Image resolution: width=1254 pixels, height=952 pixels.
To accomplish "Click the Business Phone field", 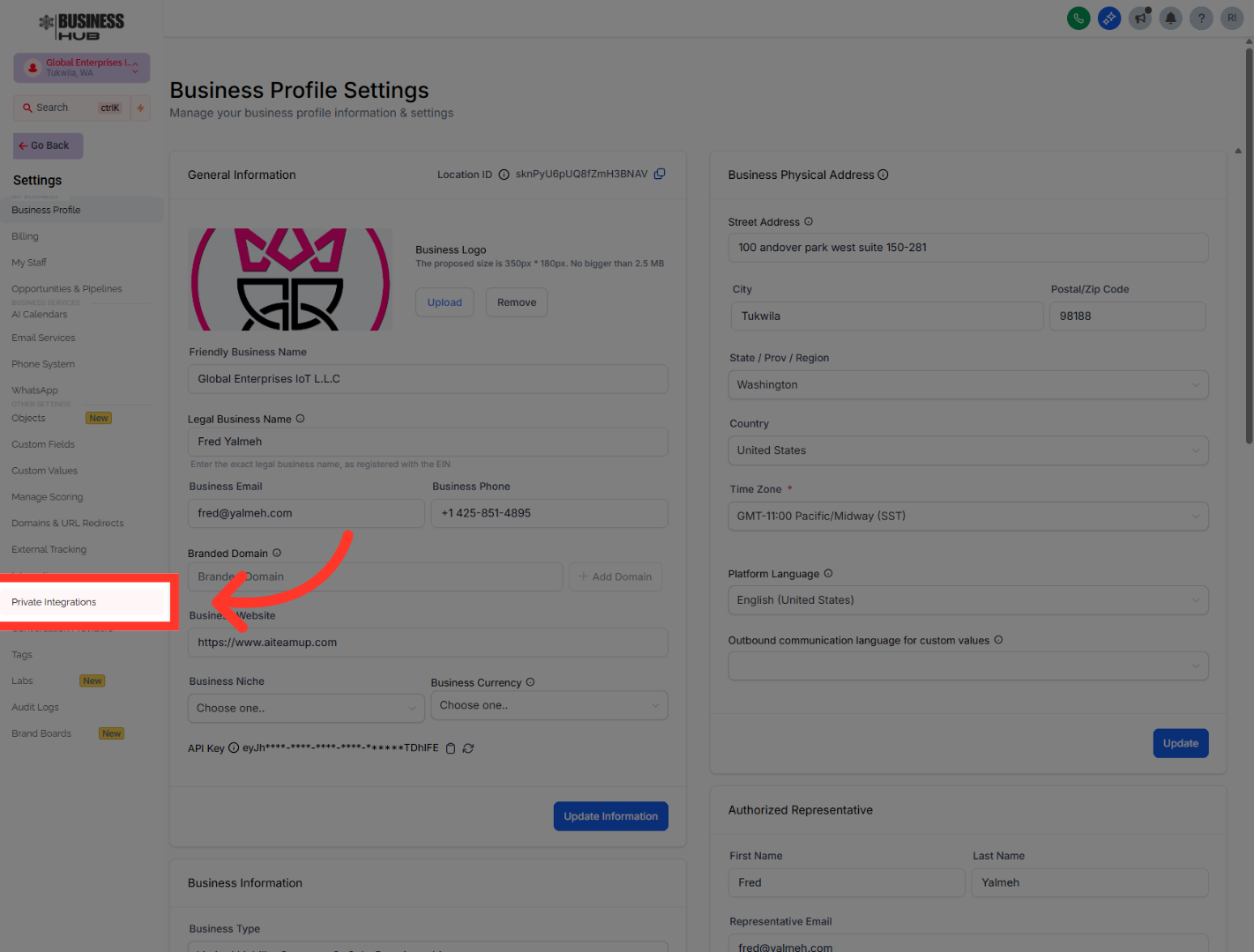I will pyautogui.click(x=549, y=513).
